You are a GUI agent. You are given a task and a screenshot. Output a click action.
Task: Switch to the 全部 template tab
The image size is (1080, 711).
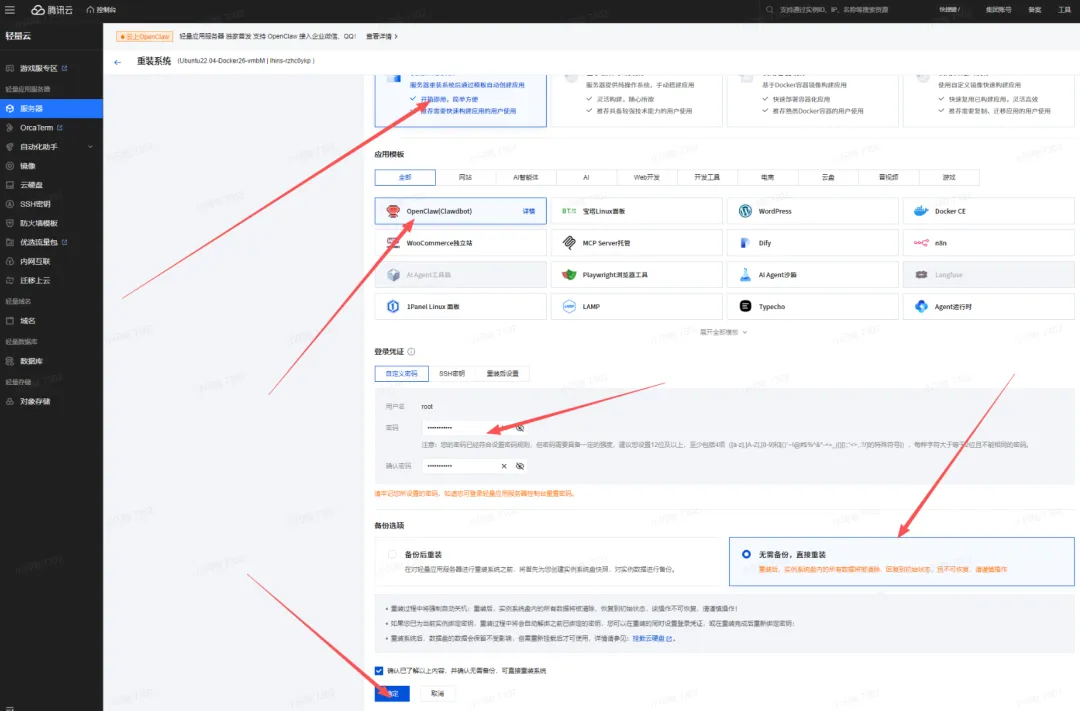coord(405,177)
